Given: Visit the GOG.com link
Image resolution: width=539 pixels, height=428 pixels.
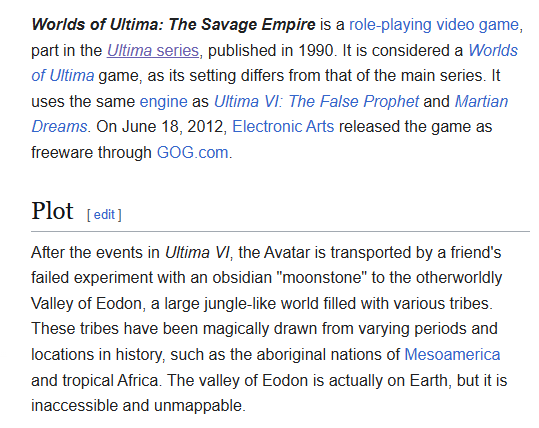Looking at the screenshot, I should pos(192,152).
